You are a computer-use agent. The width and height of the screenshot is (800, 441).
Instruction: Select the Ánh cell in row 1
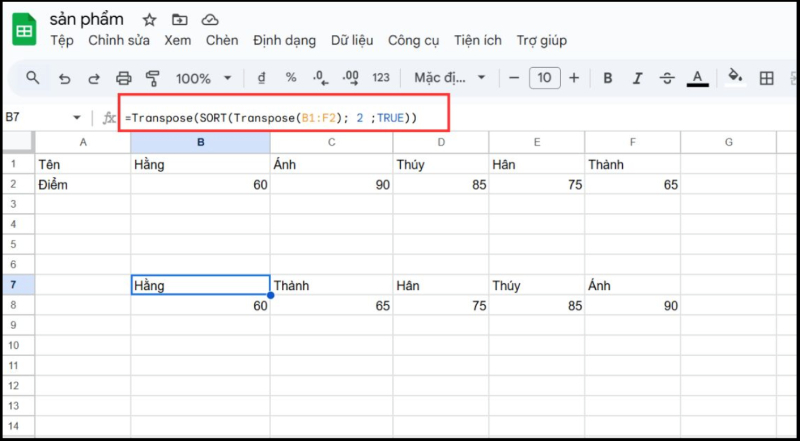332,164
